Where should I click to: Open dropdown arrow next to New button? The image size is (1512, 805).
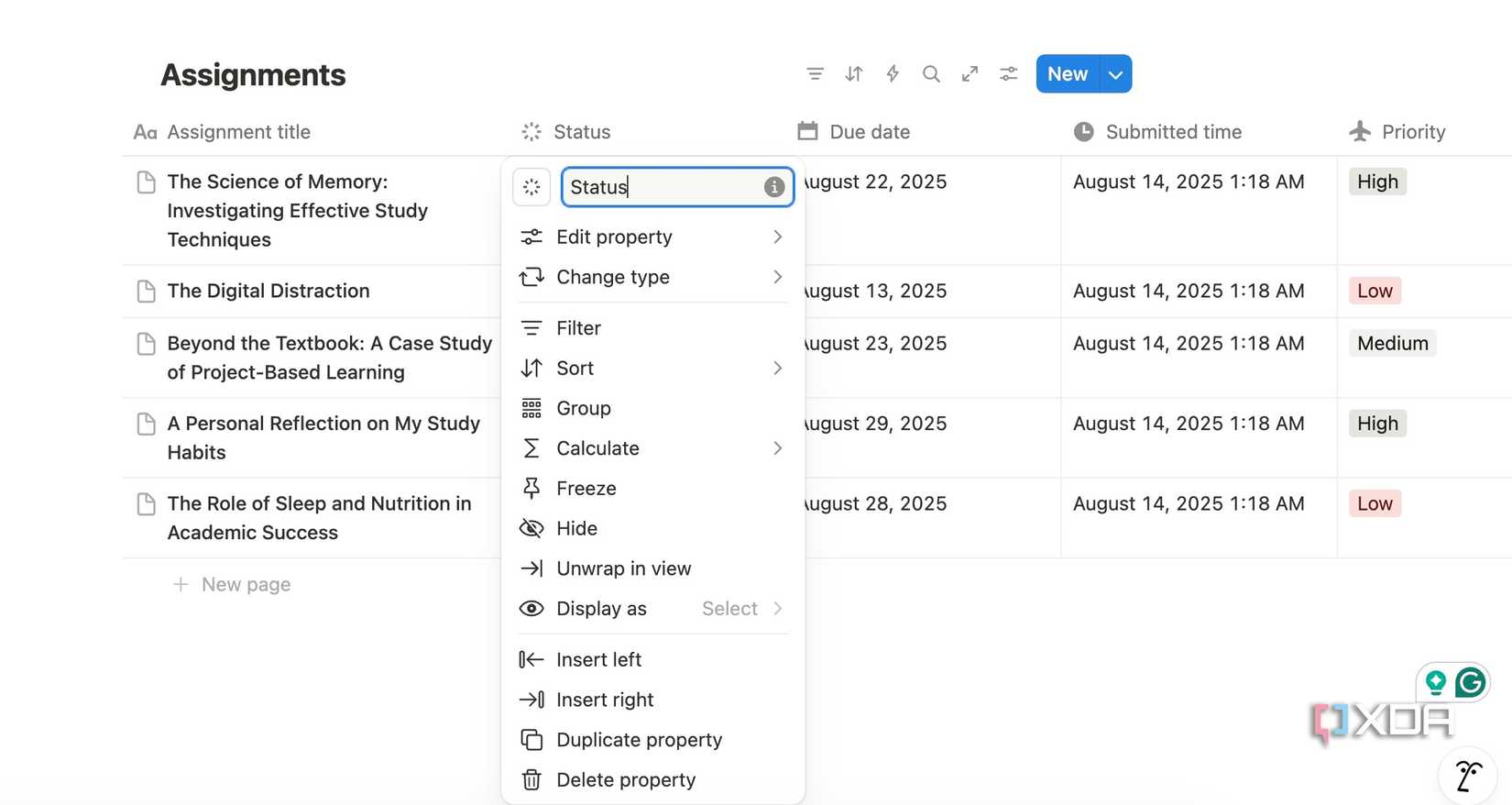(1115, 74)
